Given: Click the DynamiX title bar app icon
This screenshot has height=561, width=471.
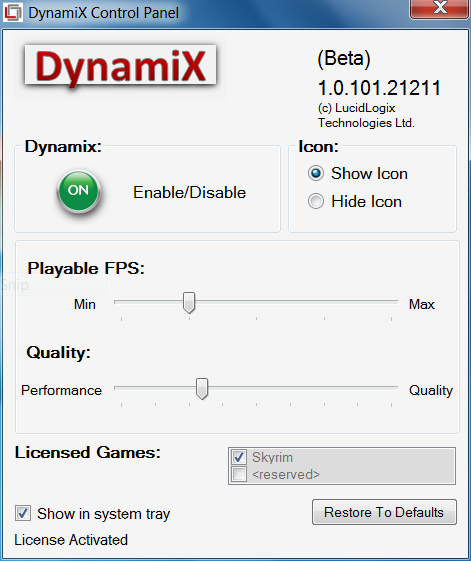Looking at the screenshot, I should 12,13.
